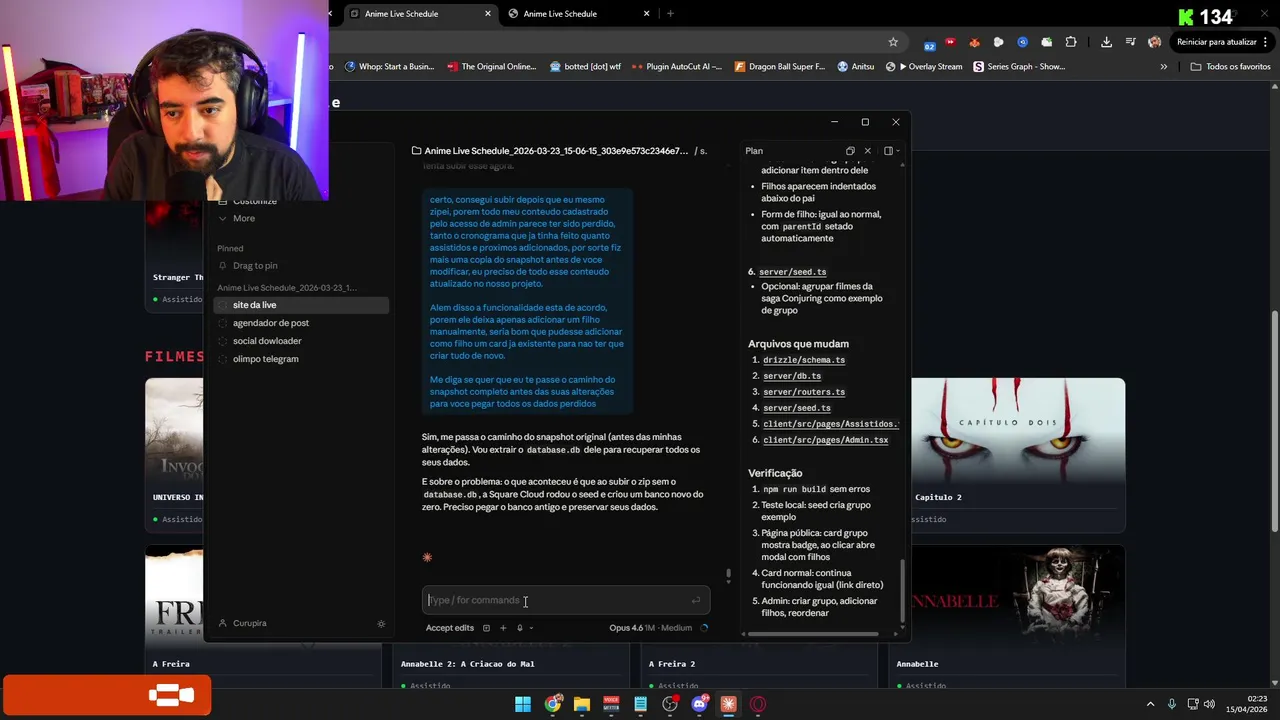Screen dimensions: 1280x720
Task: Open Series Graph bookmark
Action: tap(1020, 67)
